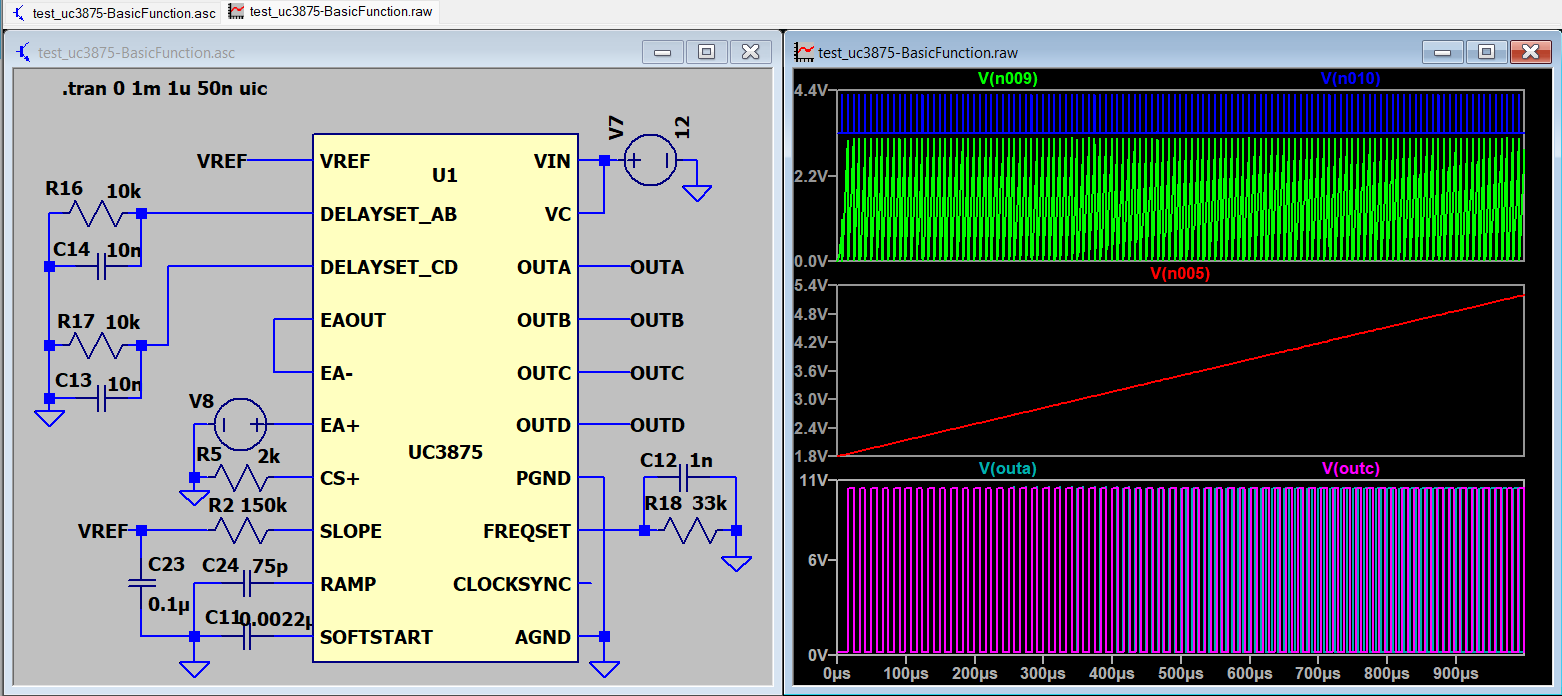The height and width of the screenshot is (696, 1562).
Task: Select the V8 voltage source symbol
Action: [x=241, y=424]
